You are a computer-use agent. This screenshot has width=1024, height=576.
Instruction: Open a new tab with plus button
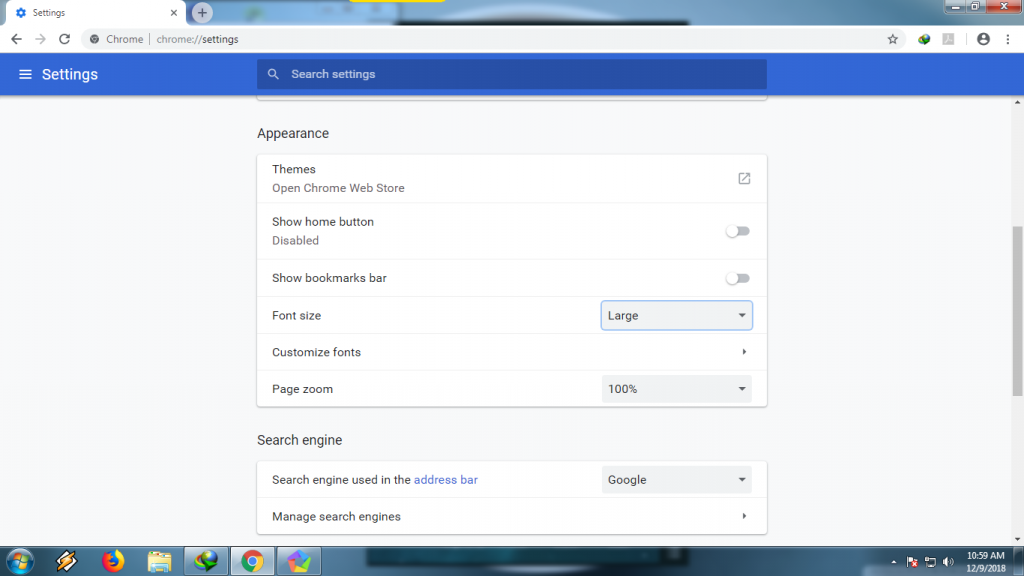click(202, 12)
